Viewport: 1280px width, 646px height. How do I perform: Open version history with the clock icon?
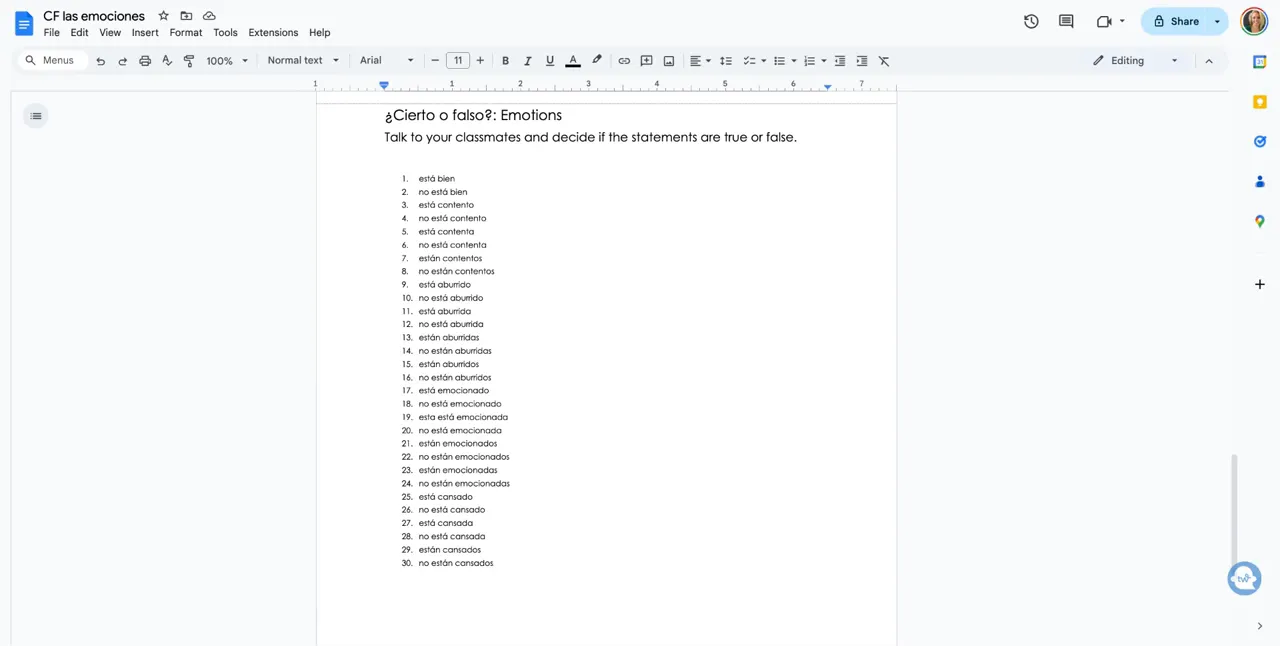coord(1031,20)
